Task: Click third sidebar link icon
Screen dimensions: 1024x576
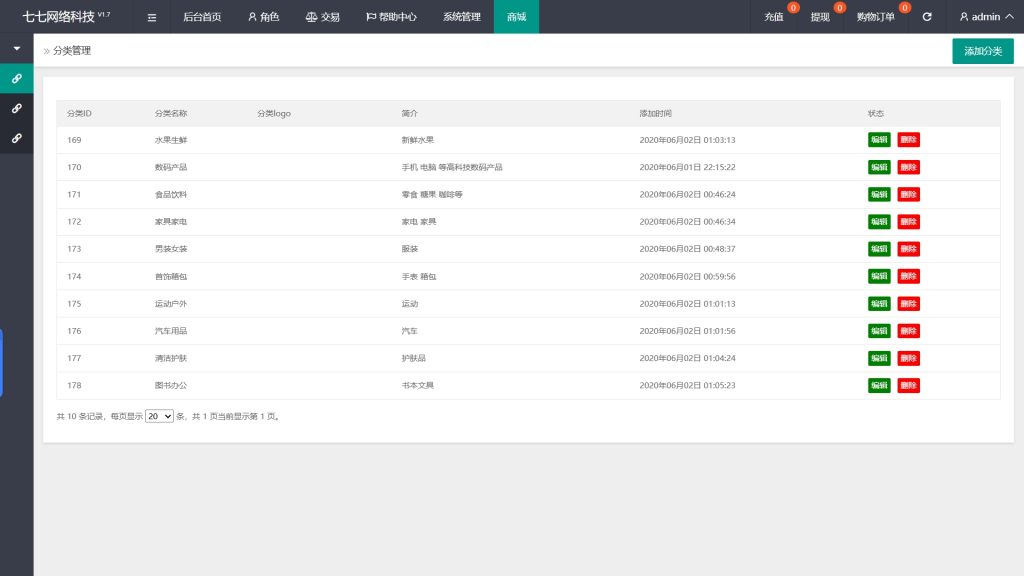Action: point(17,138)
